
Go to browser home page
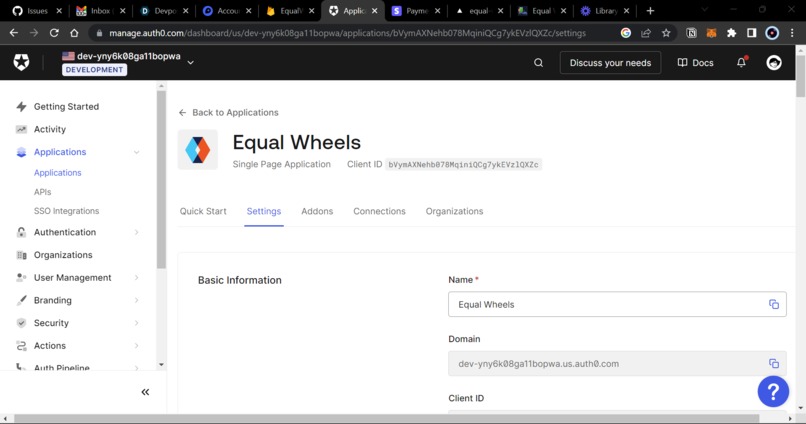[74, 33]
